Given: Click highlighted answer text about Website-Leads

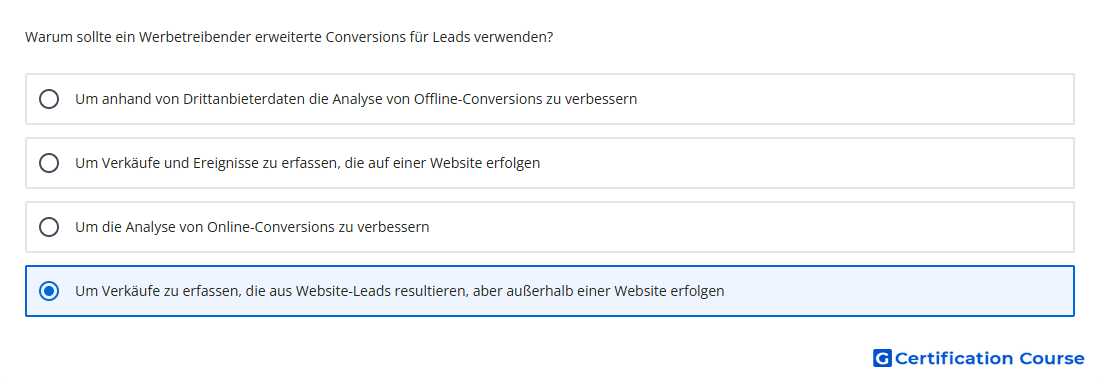Looking at the screenshot, I should pos(399,291).
